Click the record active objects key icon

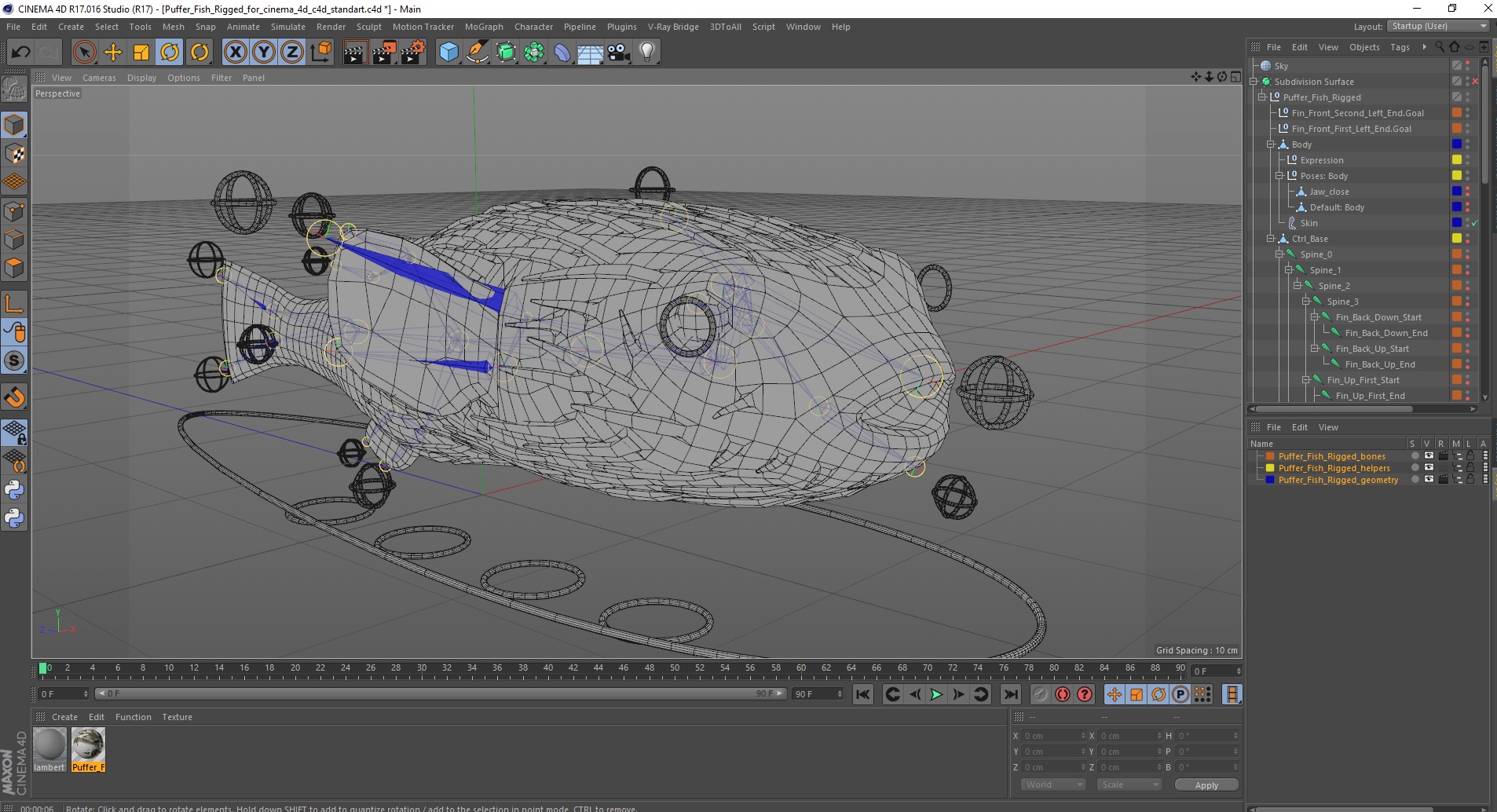coord(1041,694)
